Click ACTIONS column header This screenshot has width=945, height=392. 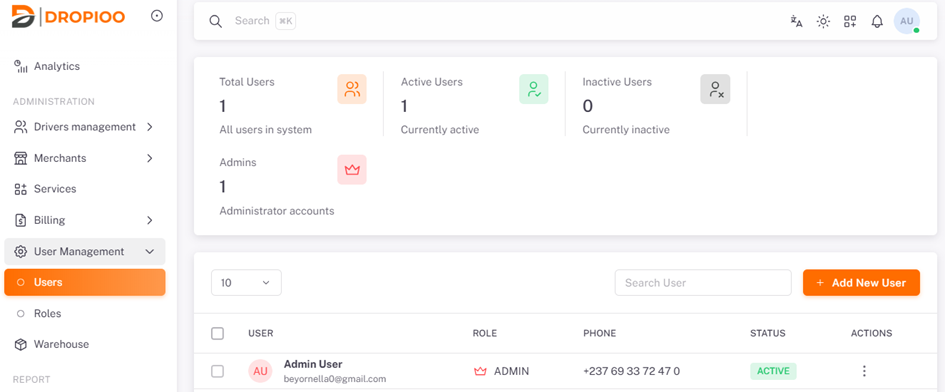pos(871,334)
